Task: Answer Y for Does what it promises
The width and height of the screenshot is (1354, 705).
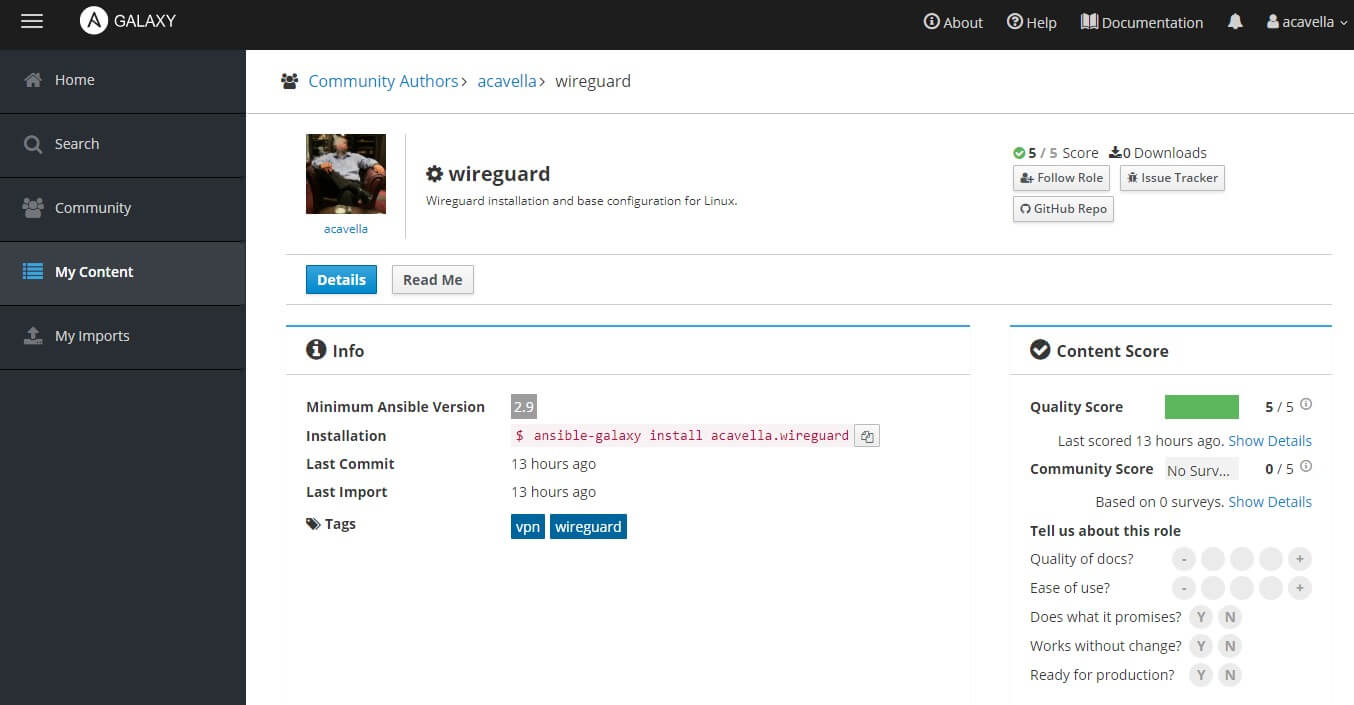Action: point(1201,617)
